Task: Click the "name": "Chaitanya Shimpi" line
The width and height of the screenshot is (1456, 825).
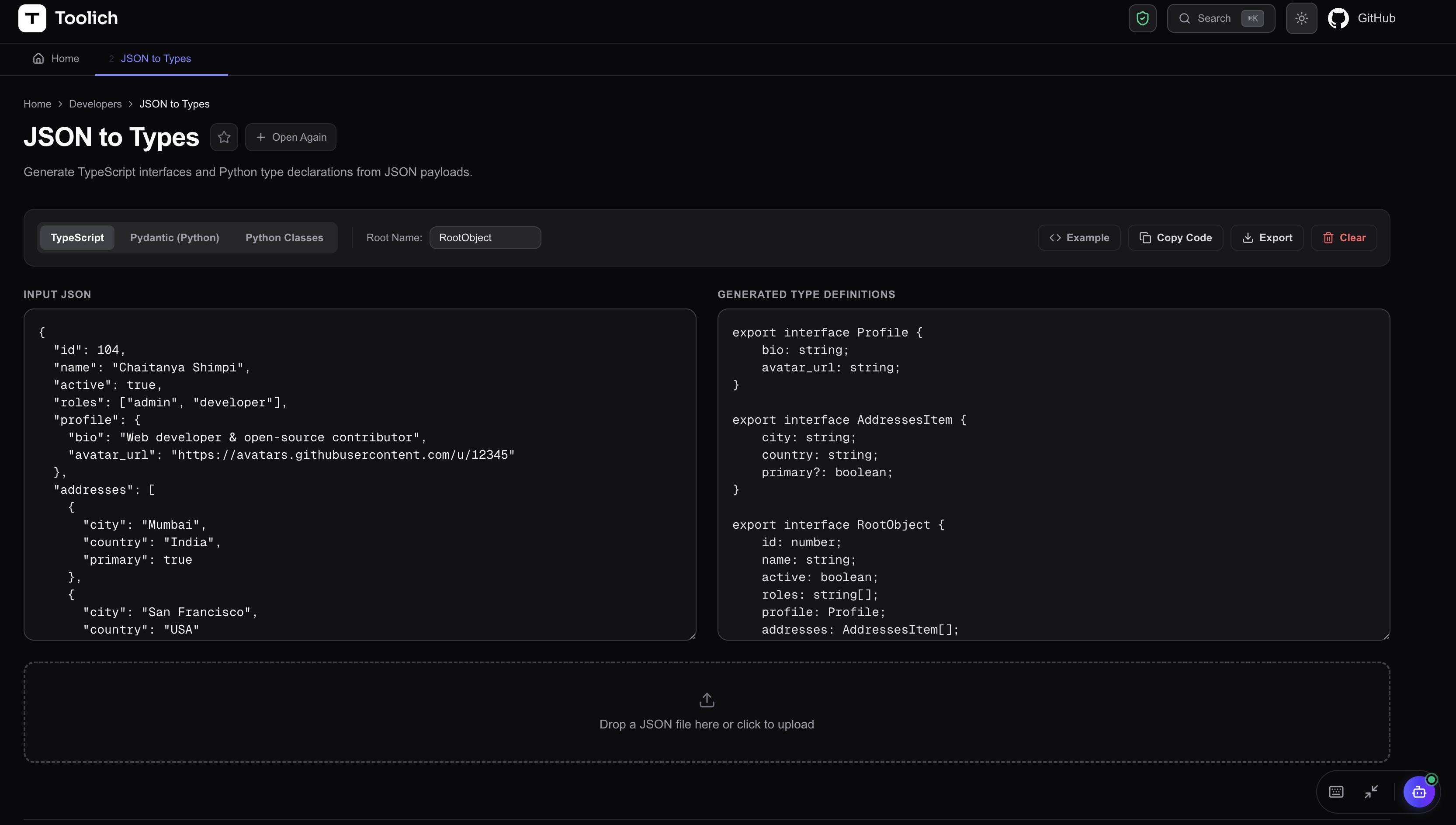Action: click(x=152, y=368)
